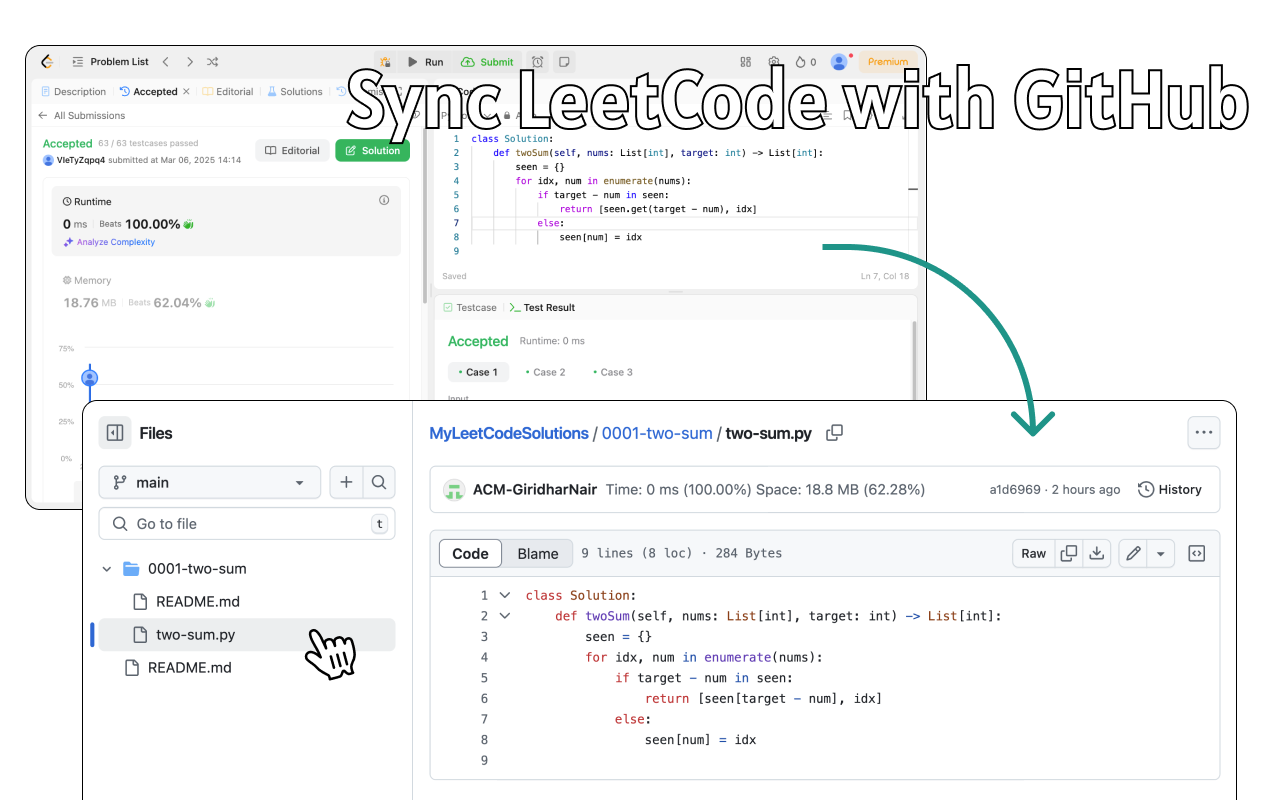Collapse the Files side panel icon
The height and width of the screenshot is (800, 1280).
point(115,433)
